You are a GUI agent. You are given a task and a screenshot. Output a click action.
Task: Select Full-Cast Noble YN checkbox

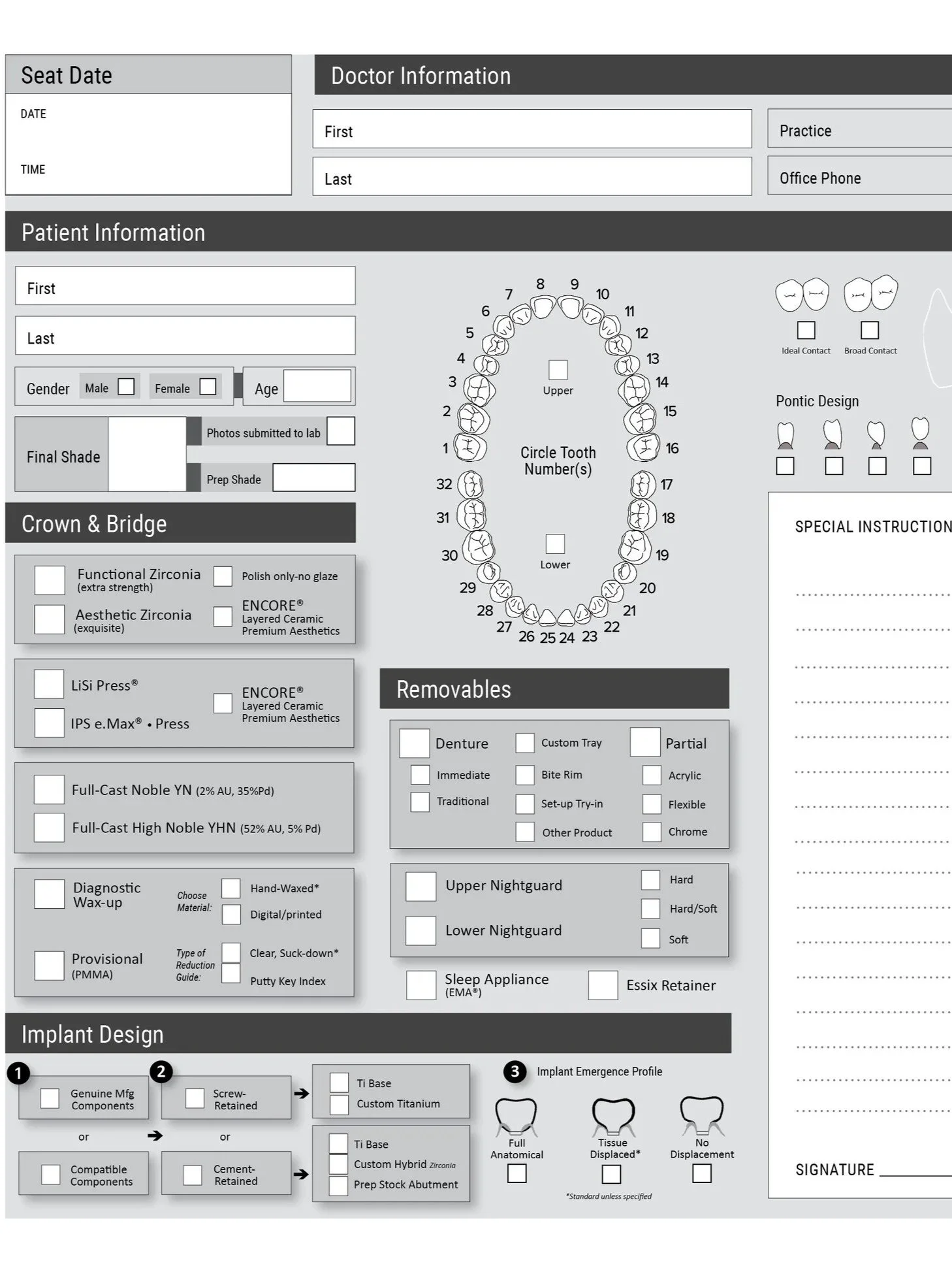[49, 789]
